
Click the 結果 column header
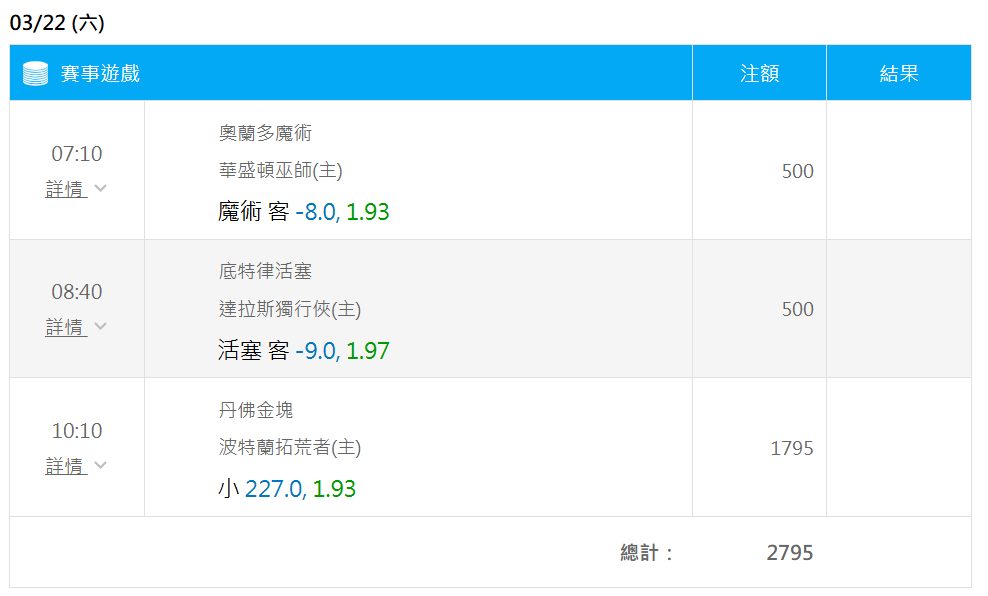pyautogui.click(x=899, y=74)
